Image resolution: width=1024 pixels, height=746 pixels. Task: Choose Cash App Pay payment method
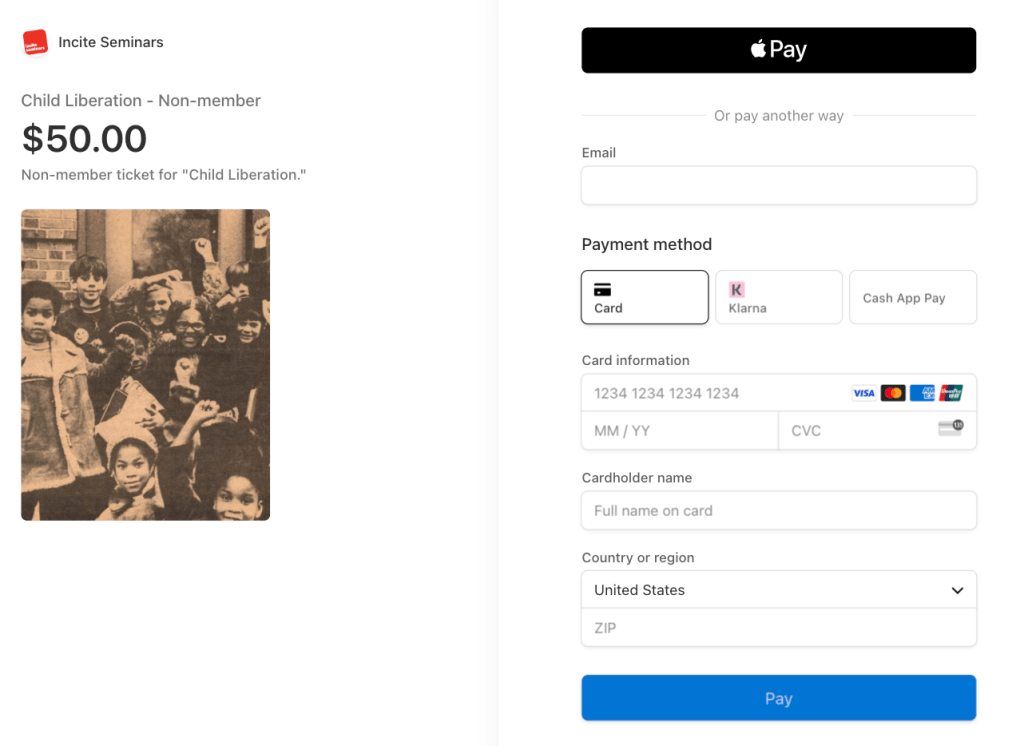pos(912,298)
